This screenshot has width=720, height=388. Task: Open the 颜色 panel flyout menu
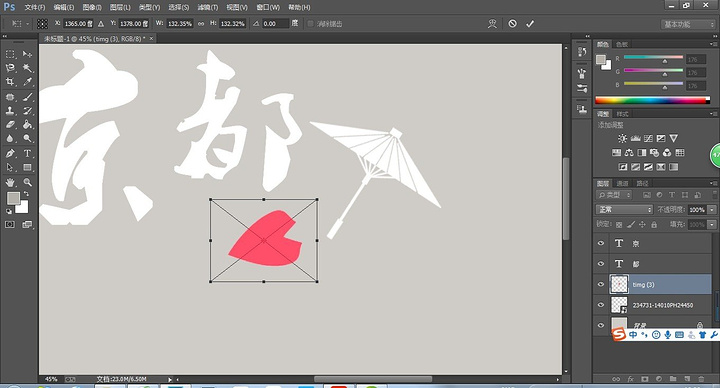point(713,44)
